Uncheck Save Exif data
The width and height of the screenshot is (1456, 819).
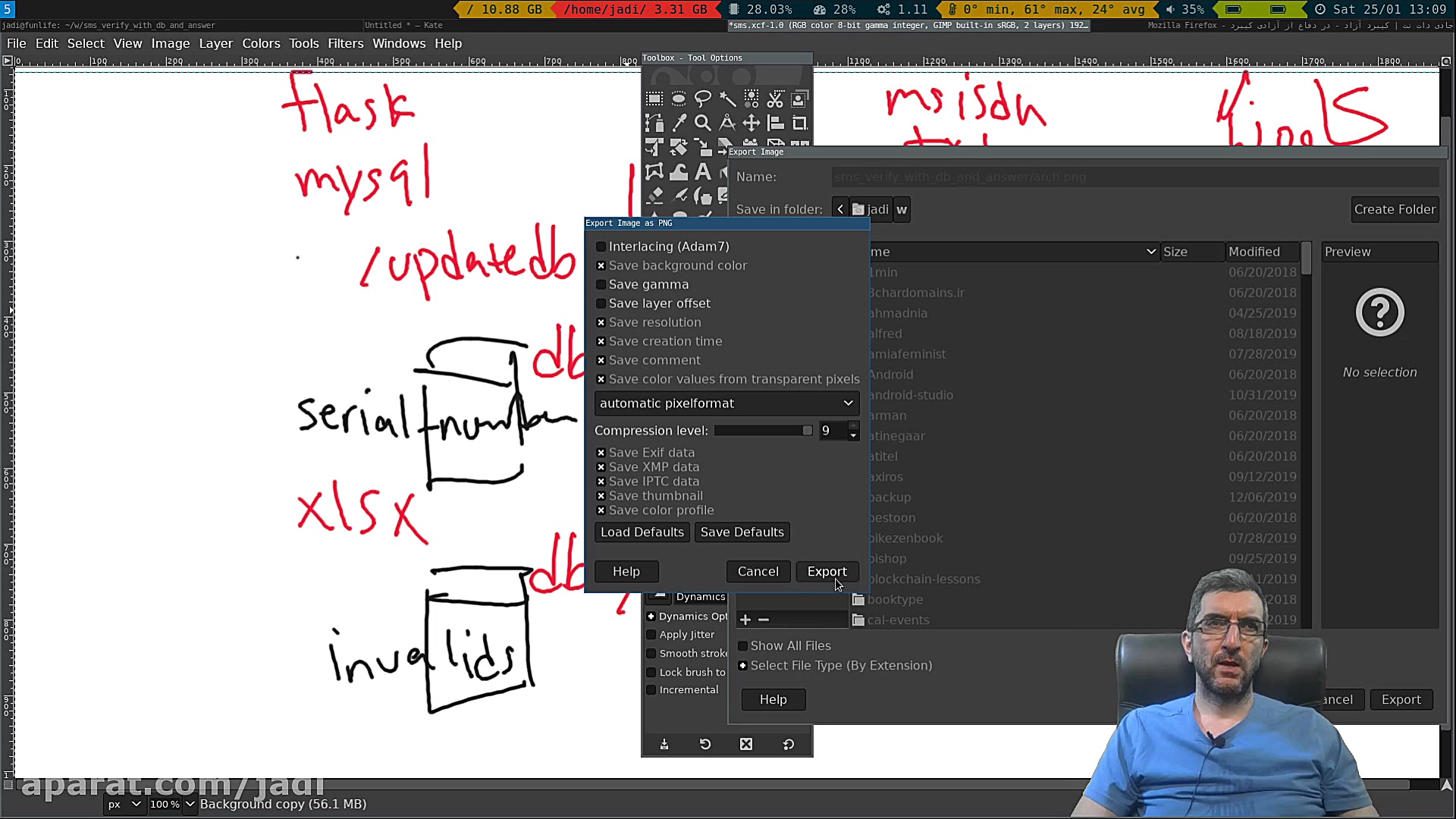[601, 453]
